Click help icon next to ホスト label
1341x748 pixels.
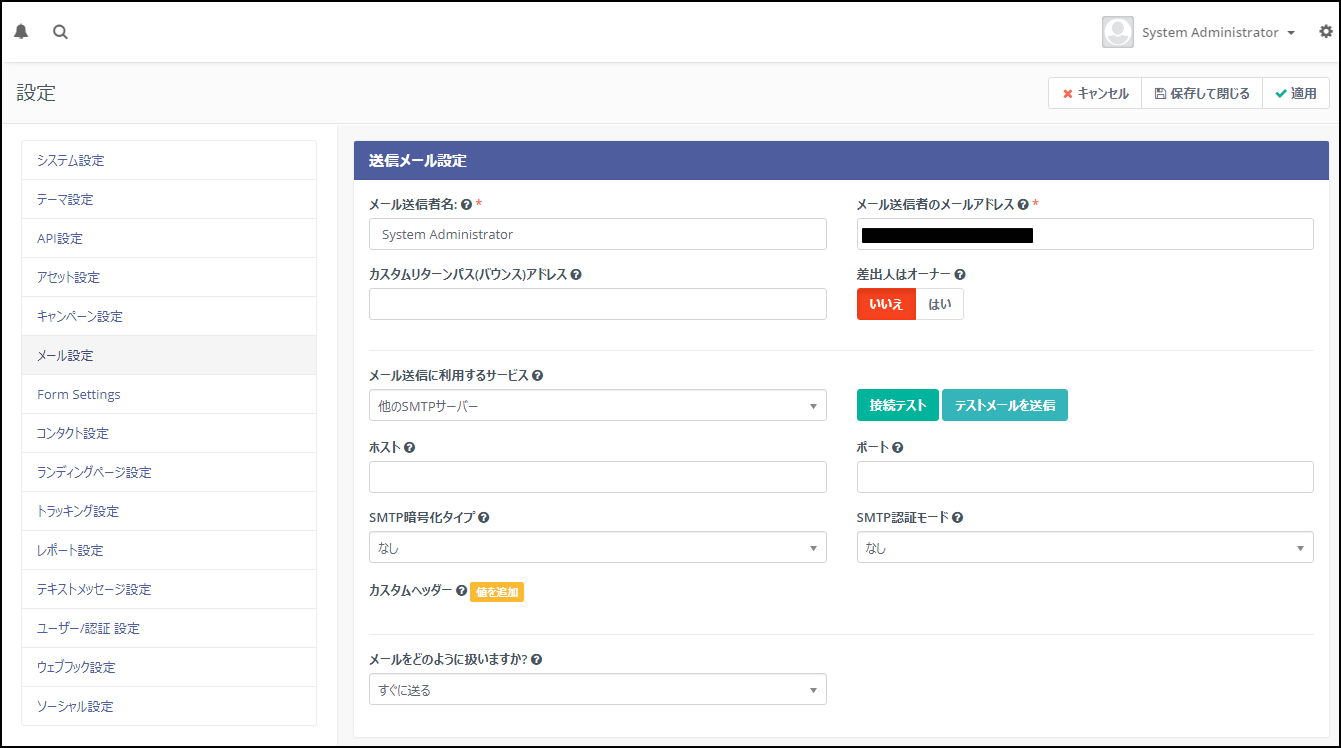pos(410,448)
